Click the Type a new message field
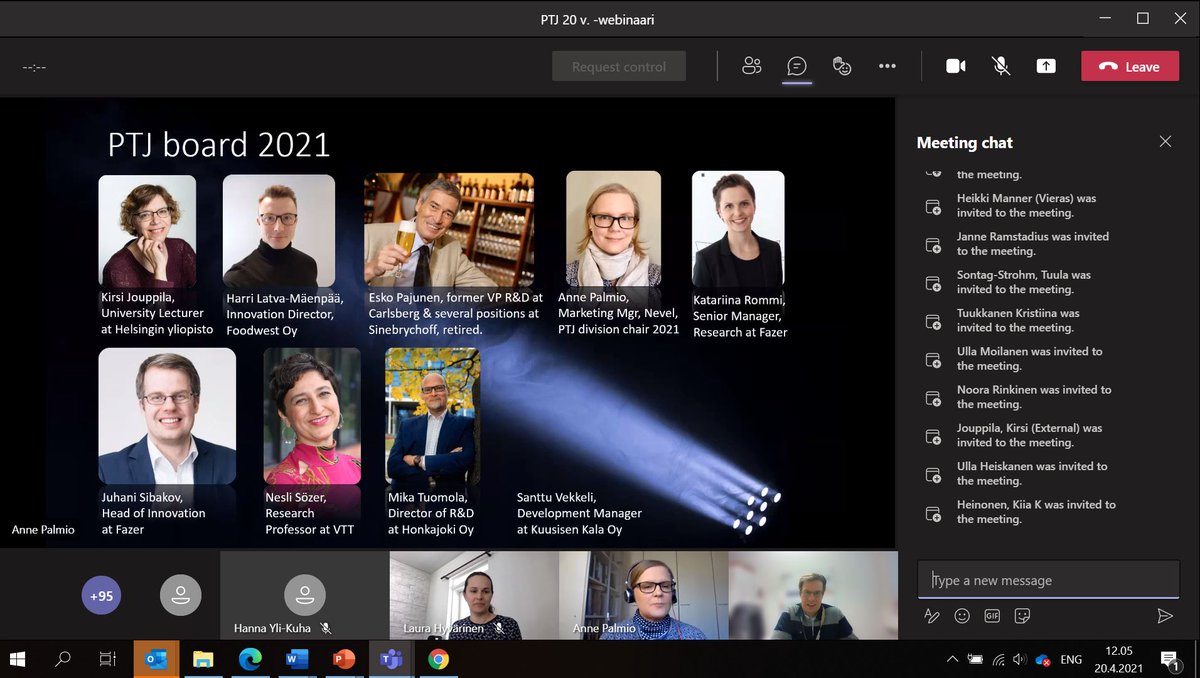 click(1049, 580)
